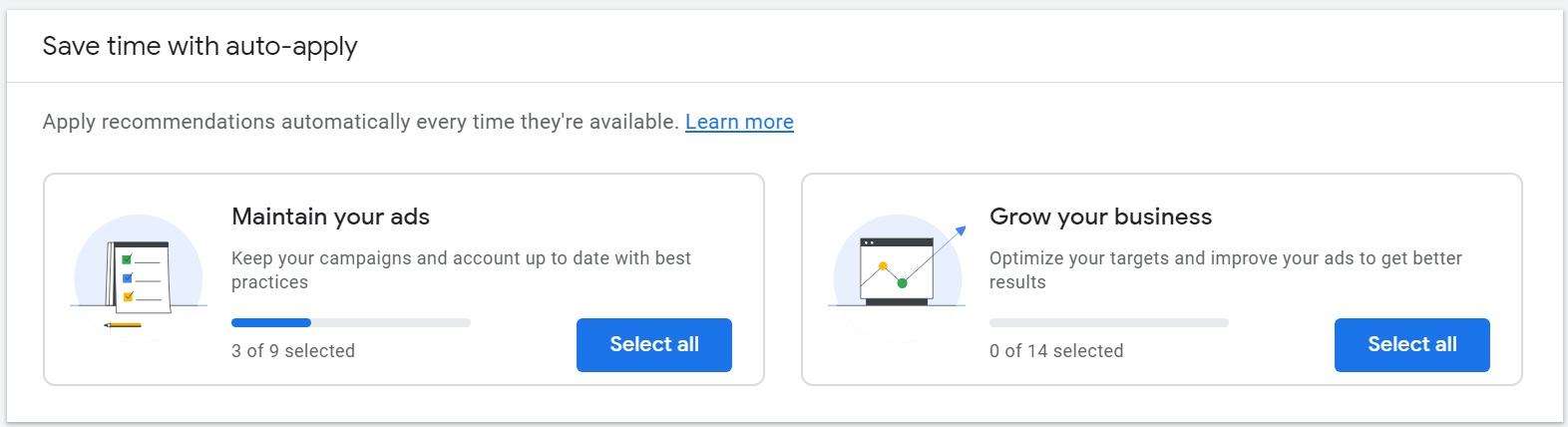The height and width of the screenshot is (427, 1568).
Task: Select all Grow your business recommendations
Action: (x=1411, y=344)
